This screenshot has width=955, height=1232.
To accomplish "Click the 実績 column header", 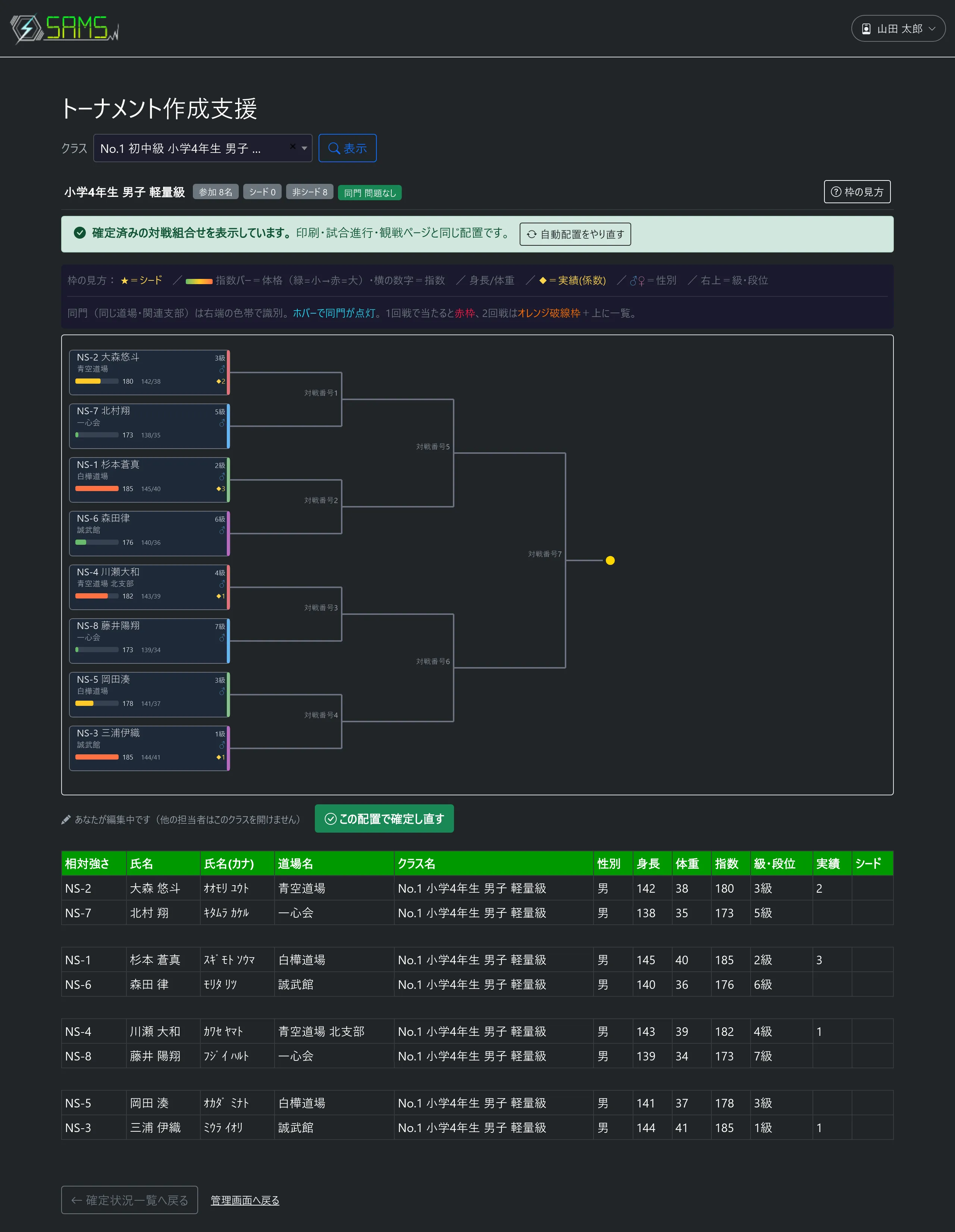I will tap(832, 863).
